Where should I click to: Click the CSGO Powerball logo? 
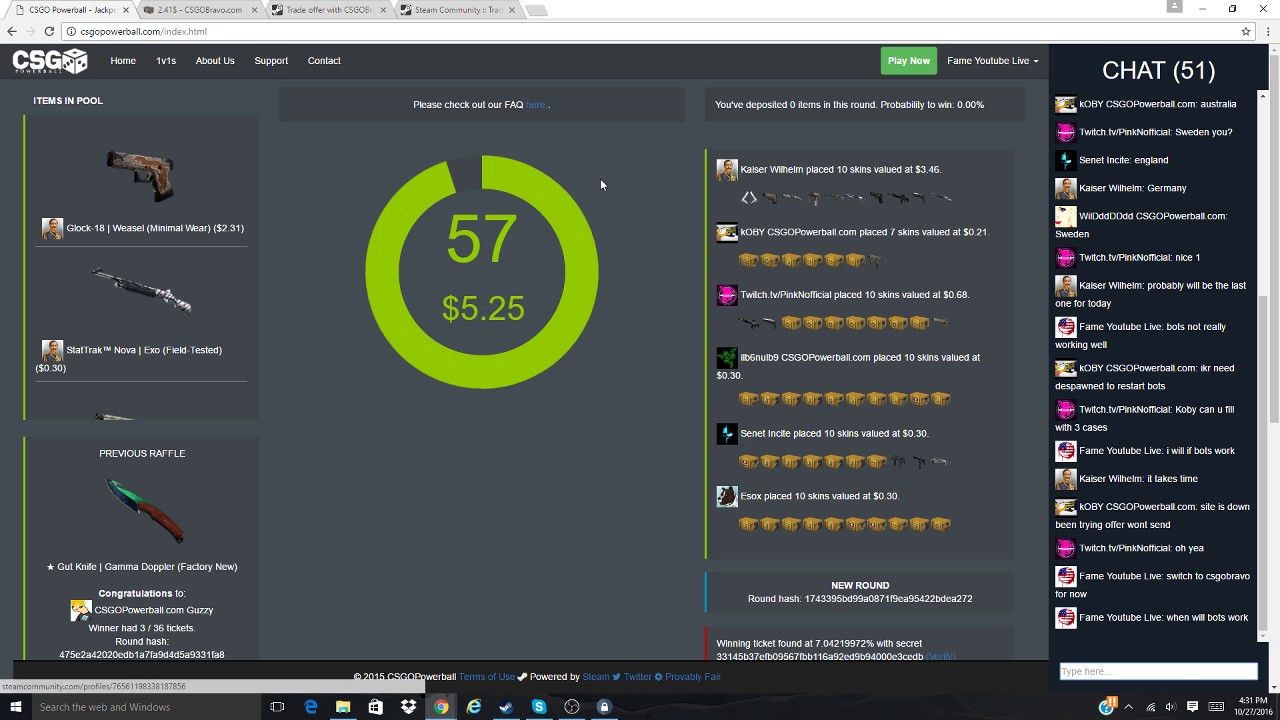[x=50, y=61]
